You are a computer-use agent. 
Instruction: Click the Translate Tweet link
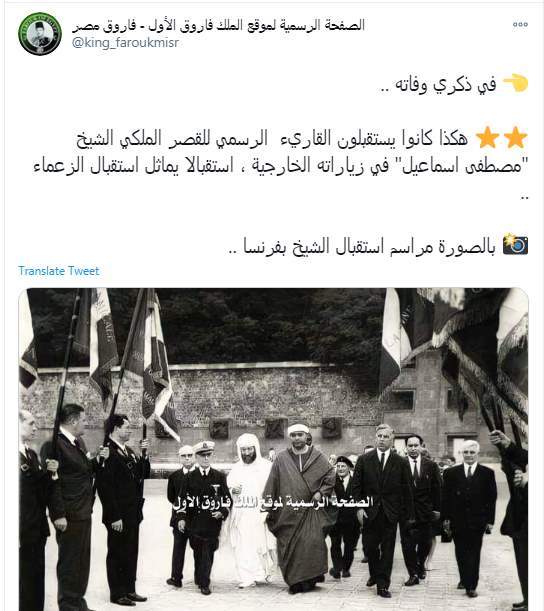click(x=59, y=271)
